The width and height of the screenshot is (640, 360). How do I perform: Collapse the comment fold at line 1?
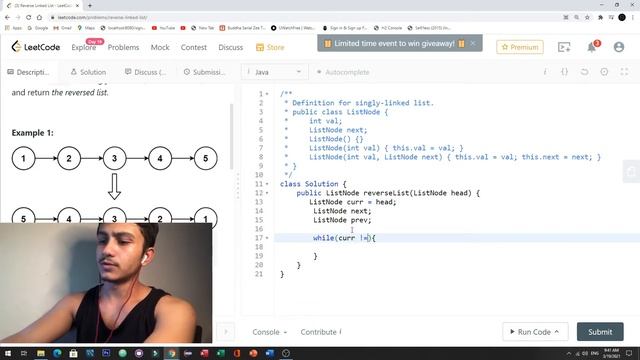(x=267, y=94)
